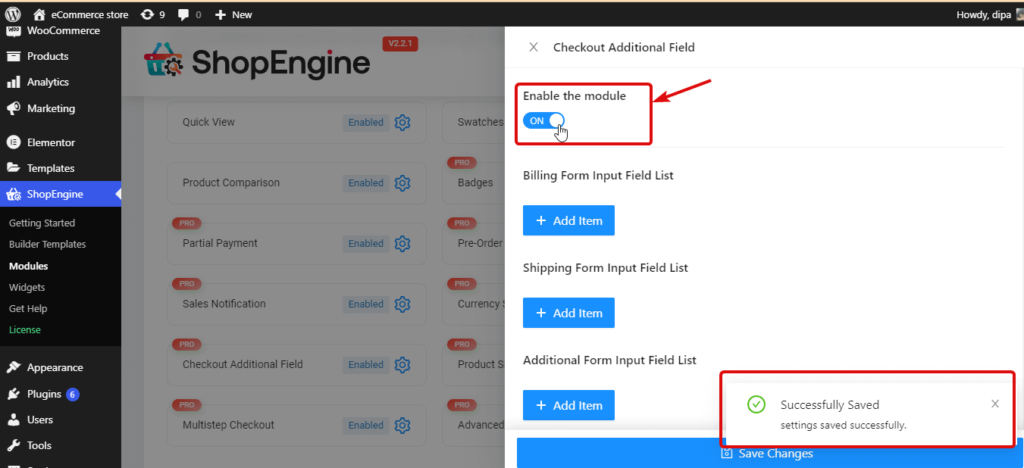Image resolution: width=1024 pixels, height=468 pixels.
Task: Click Enabled badge for Checkout Additional Field
Action: (365, 365)
